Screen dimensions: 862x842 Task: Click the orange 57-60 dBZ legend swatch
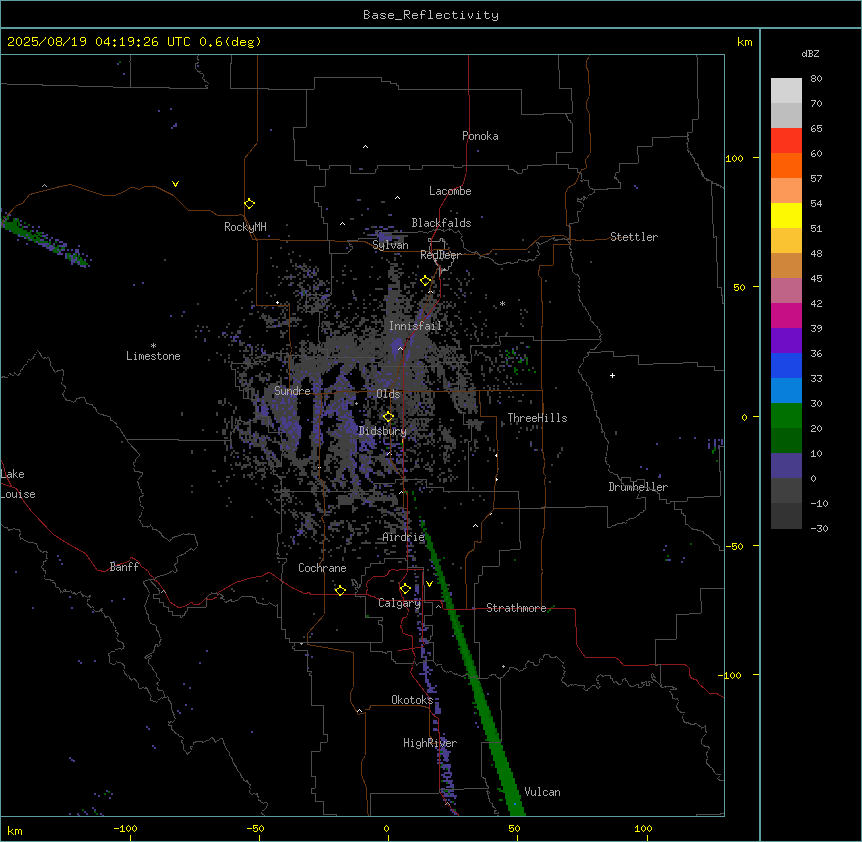click(786, 165)
